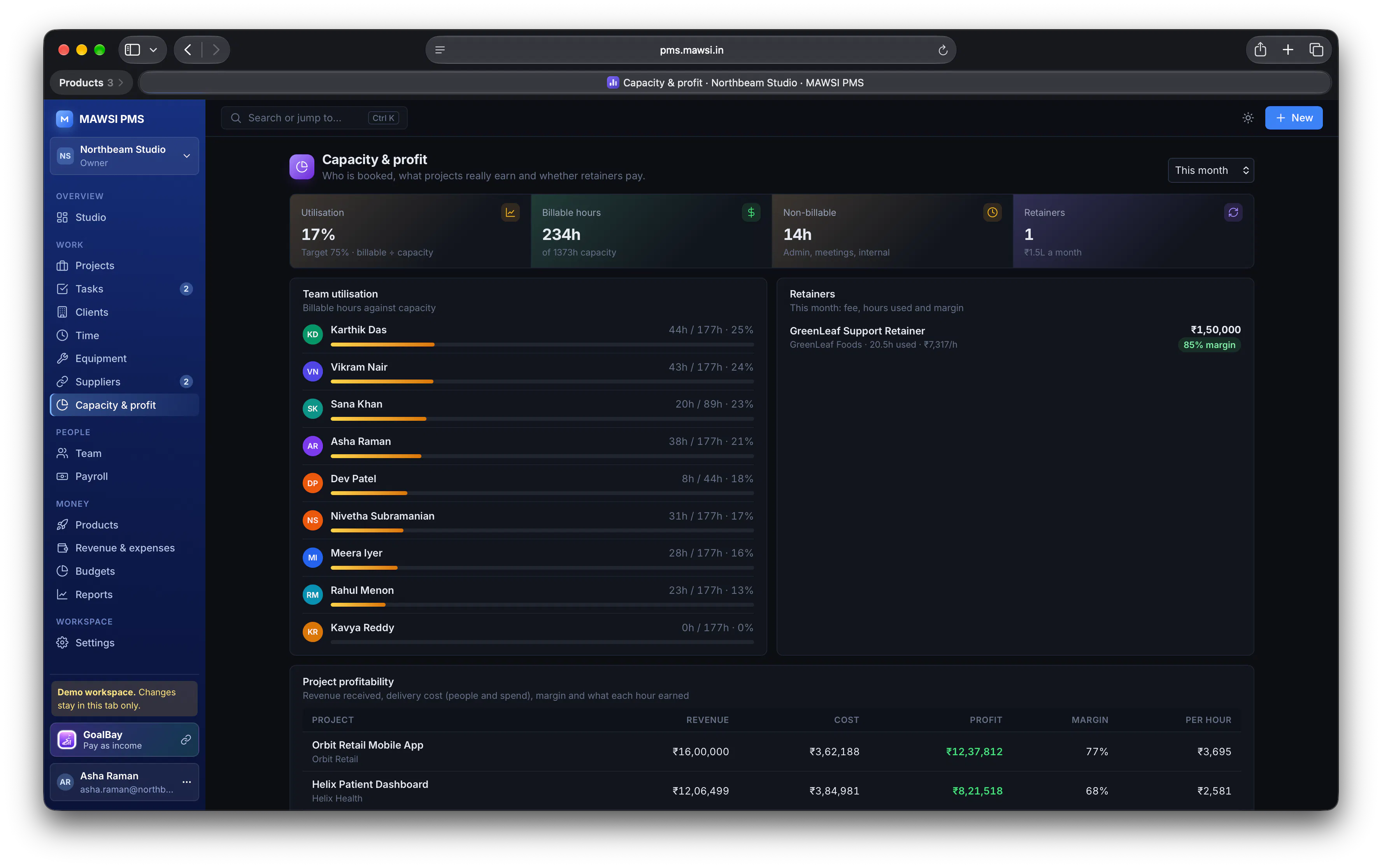The width and height of the screenshot is (1382, 868).
Task: Go to Tasks in the sidebar
Action: tap(125, 289)
